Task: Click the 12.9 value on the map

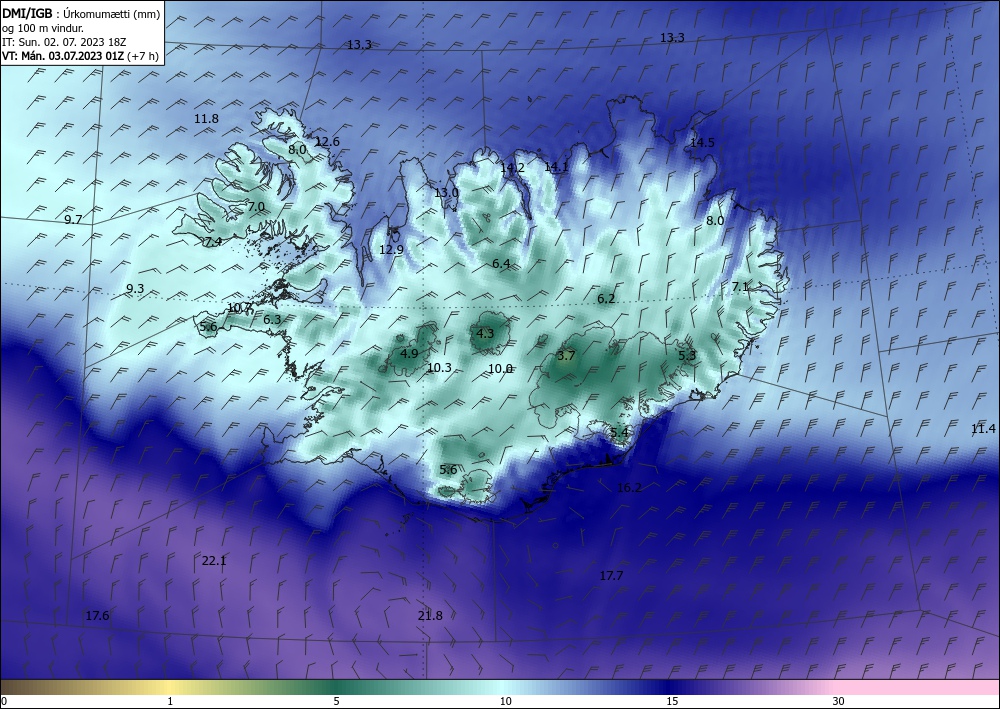Action: [x=391, y=249]
